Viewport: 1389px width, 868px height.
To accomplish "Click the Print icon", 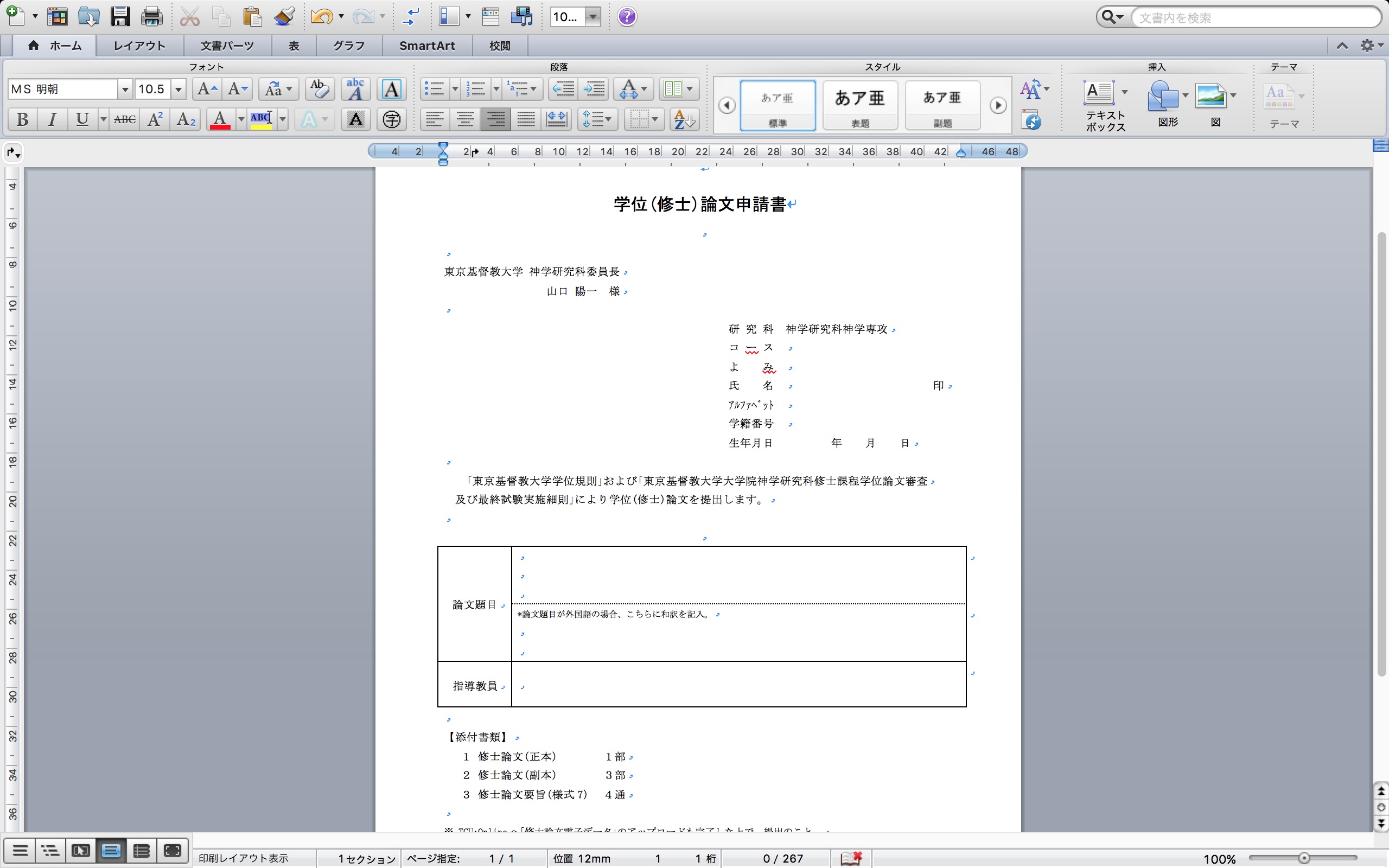I will [x=151, y=16].
